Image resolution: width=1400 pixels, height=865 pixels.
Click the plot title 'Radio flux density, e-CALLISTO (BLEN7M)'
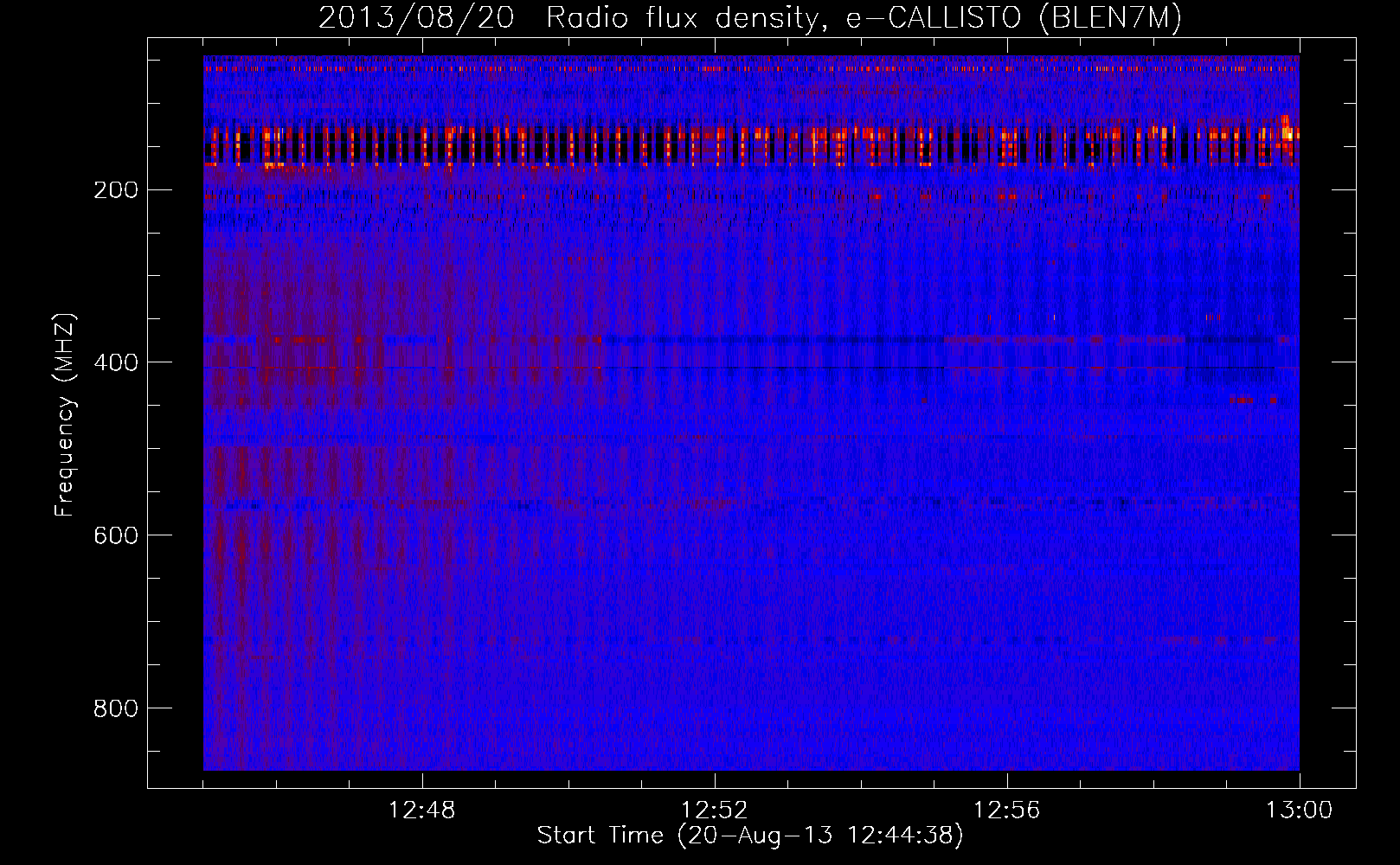[864, 18]
